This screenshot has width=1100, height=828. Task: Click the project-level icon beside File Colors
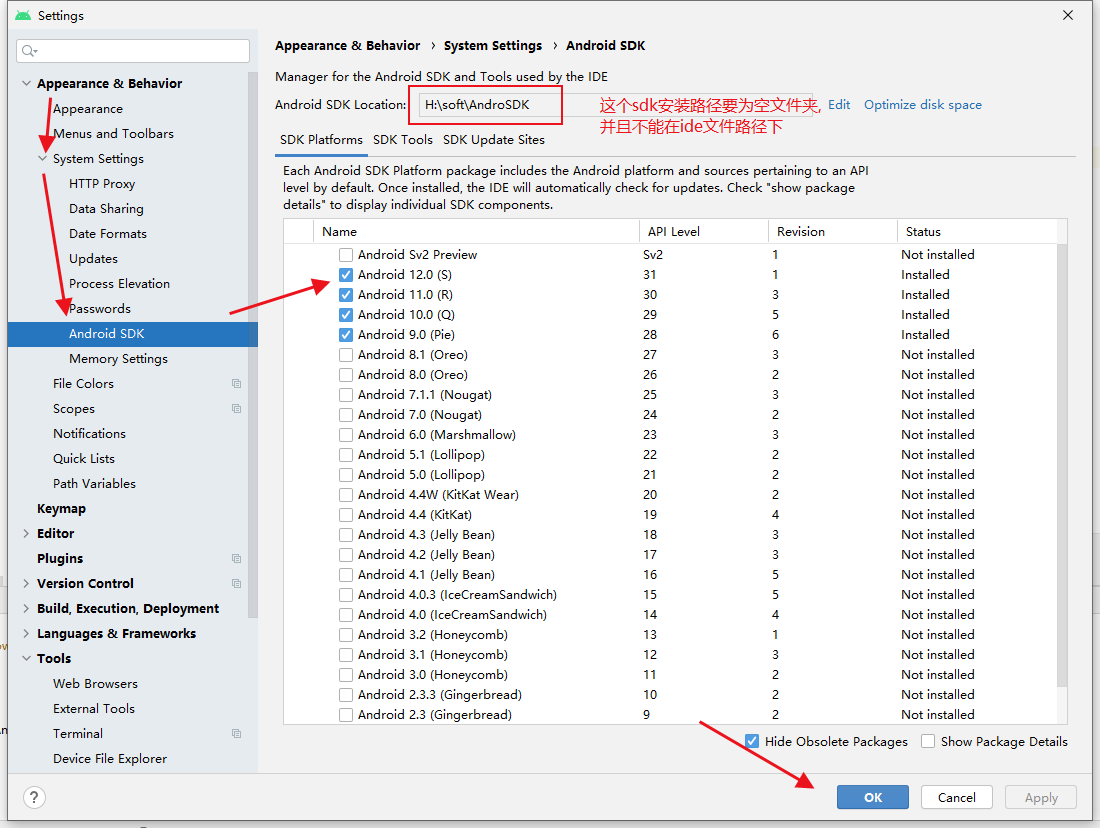(x=236, y=384)
